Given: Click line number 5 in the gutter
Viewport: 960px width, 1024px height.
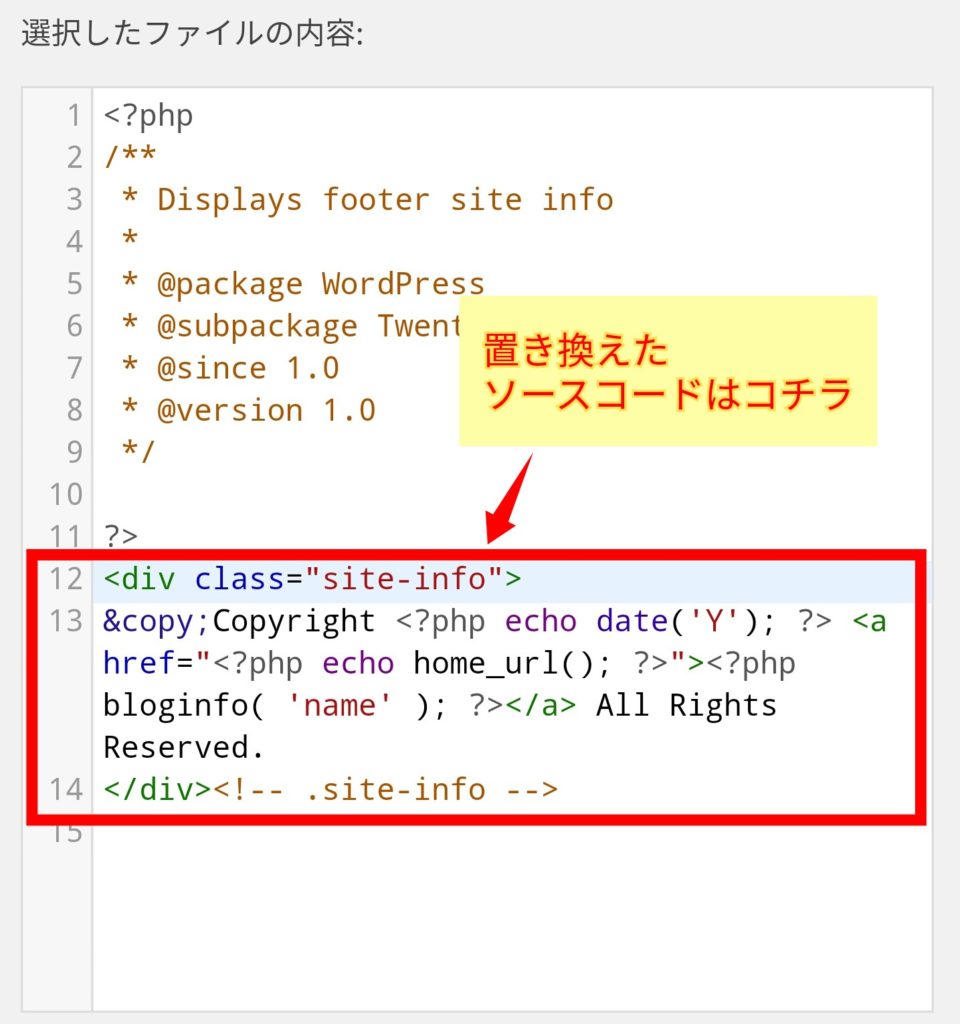Looking at the screenshot, I should (74, 284).
